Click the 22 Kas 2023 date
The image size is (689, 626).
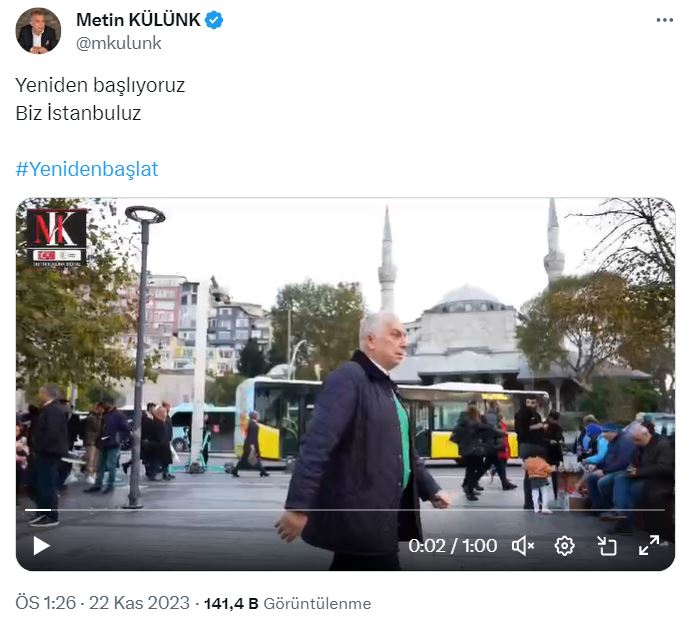[x=139, y=603]
